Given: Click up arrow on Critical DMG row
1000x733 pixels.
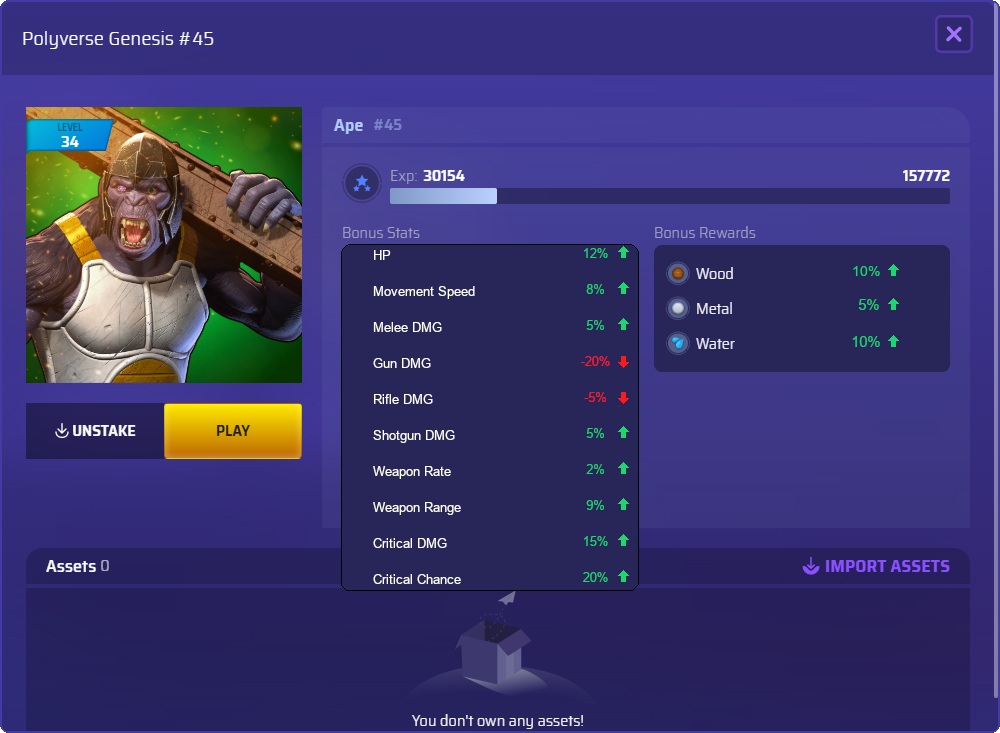Looking at the screenshot, I should point(624,541).
